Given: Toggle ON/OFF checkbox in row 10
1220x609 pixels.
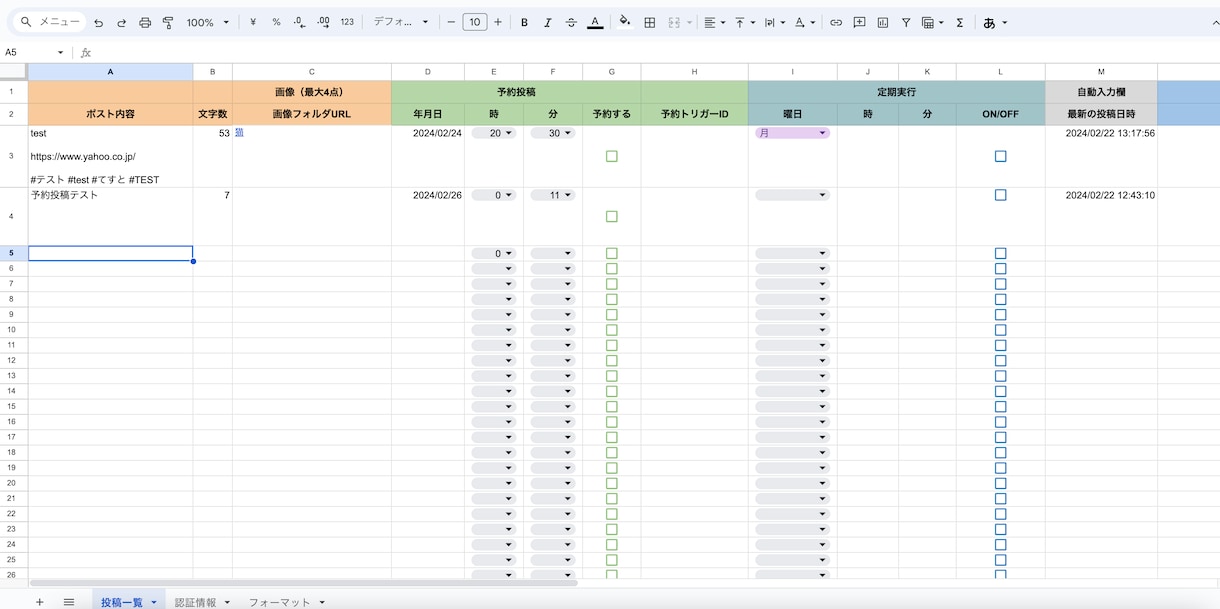Looking at the screenshot, I should pyautogui.click(x=1001, y=330).
